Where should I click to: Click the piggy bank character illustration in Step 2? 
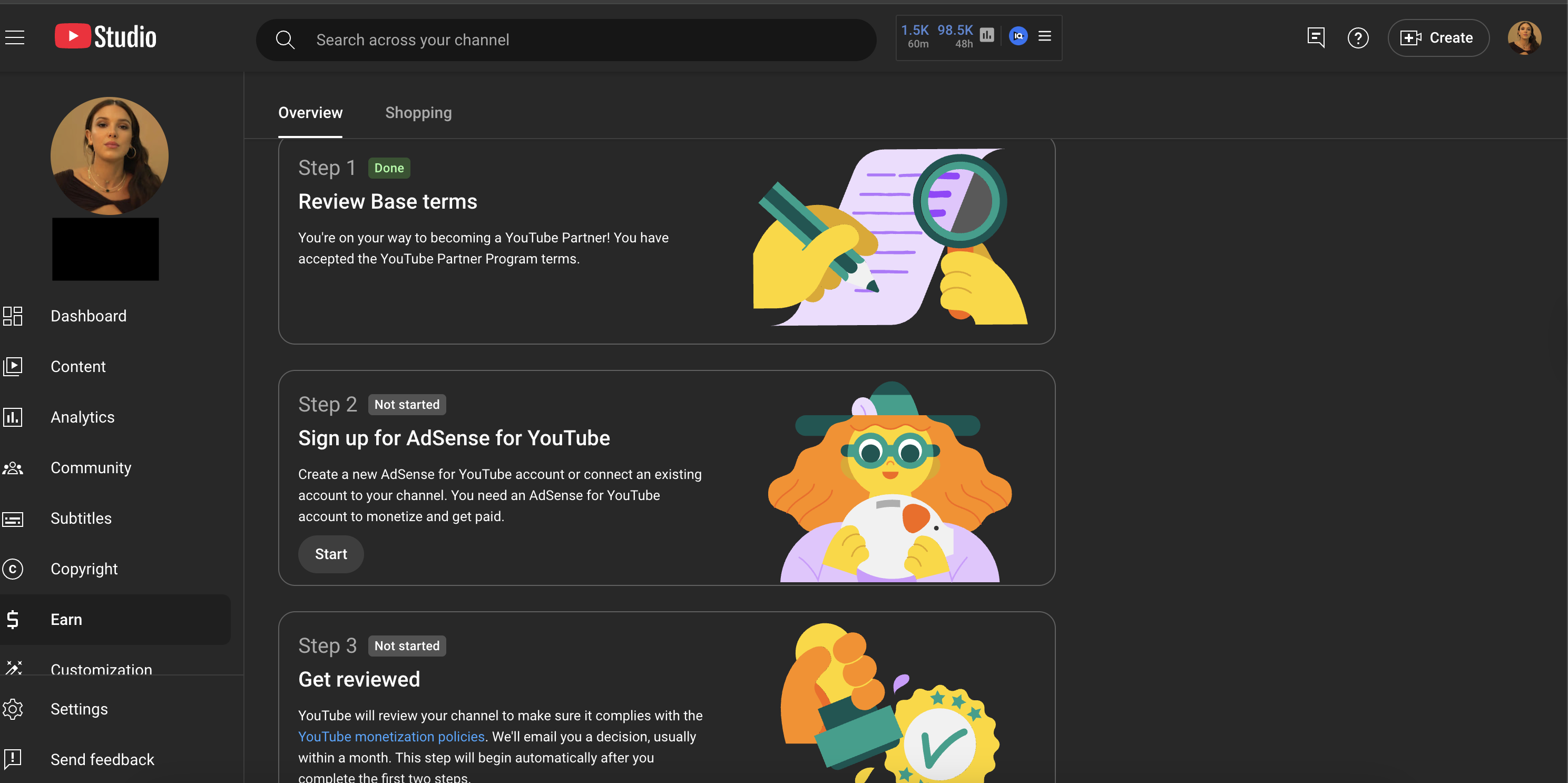[890, 482]
